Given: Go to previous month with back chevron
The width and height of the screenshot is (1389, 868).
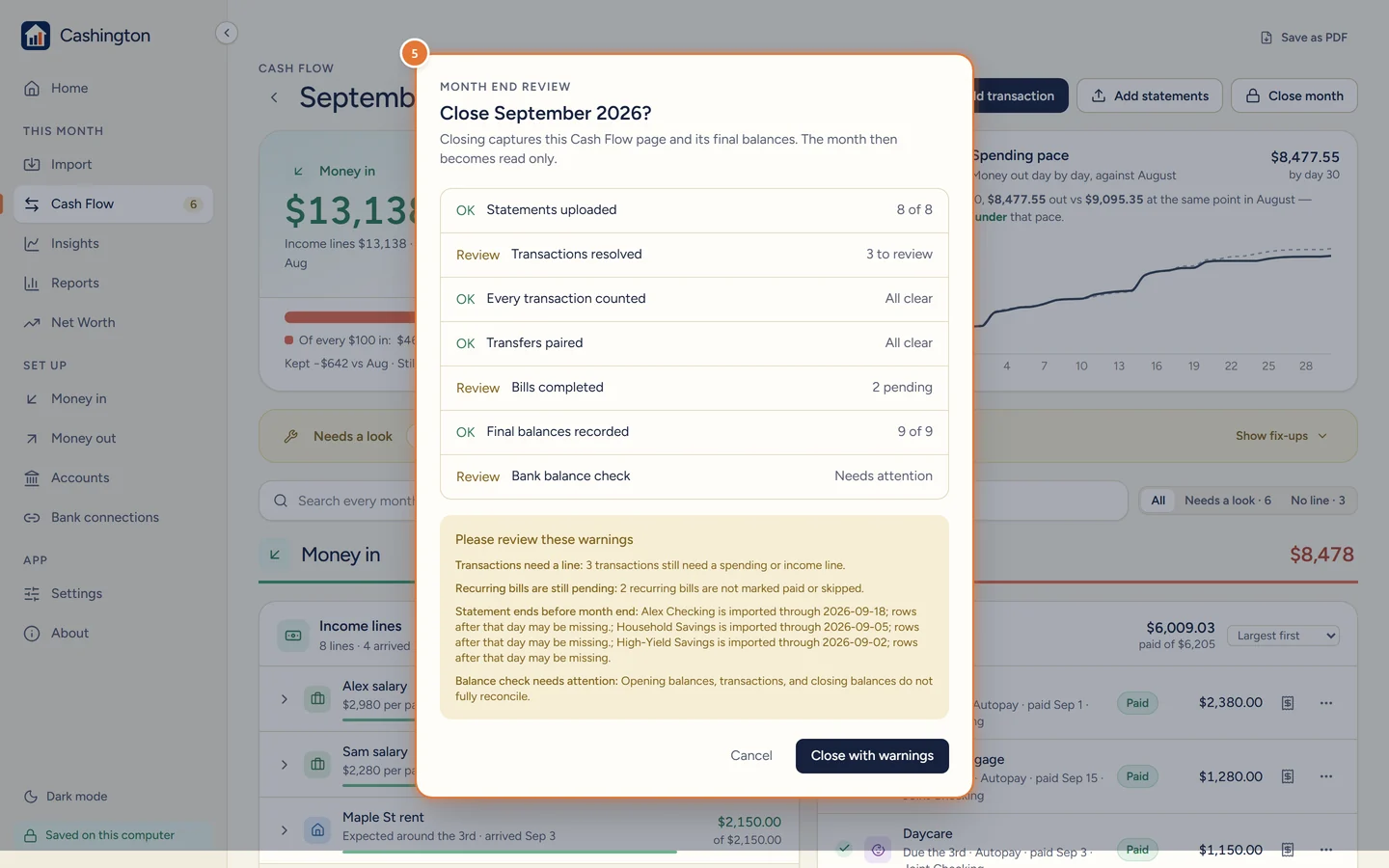Looking at the screenshot, I should click(274, 96).
